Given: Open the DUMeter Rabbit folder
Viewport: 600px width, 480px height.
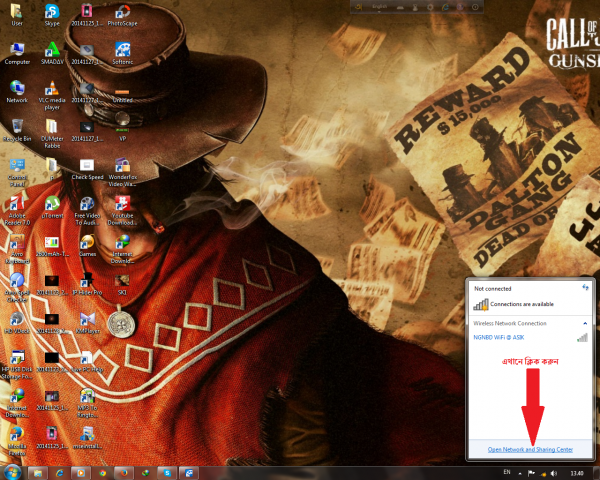Looking at the screenshot, I should 52,134.
